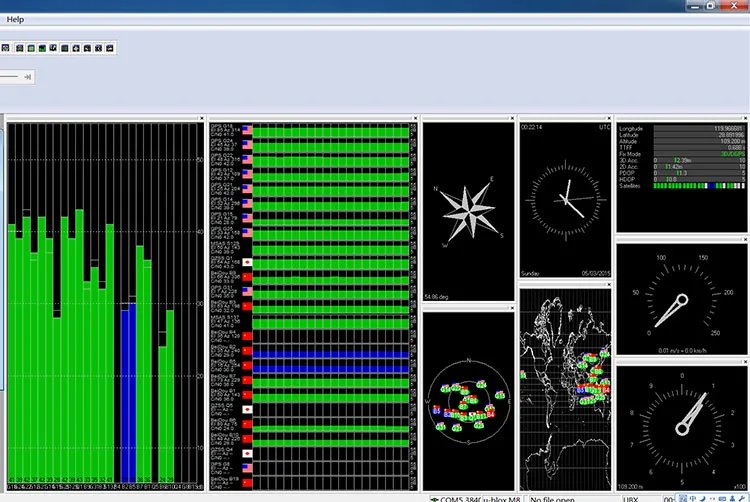The width and height of the screenshot is (750, 502).
Task: Click the HDOP indicator bar
Action: pyautogui.click(x=699, y=179)
